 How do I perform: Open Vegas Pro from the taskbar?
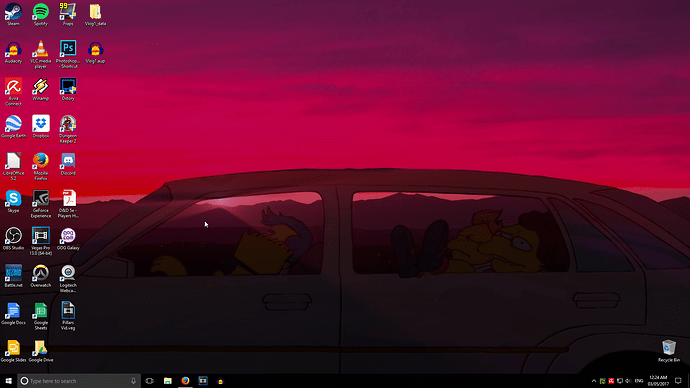coord(203,381)
